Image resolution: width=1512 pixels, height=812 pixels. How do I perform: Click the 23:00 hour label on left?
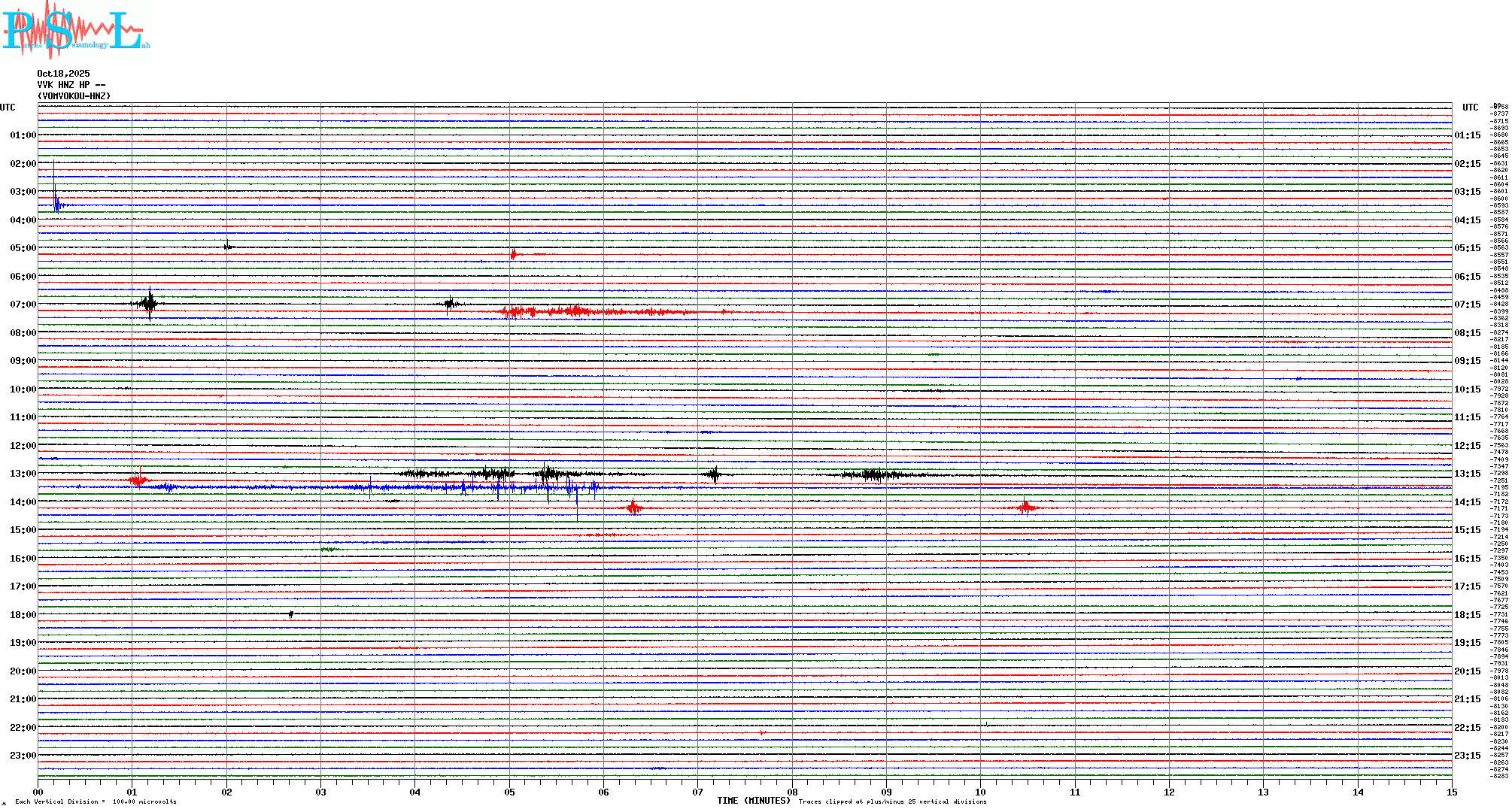(x=23, y=756)
